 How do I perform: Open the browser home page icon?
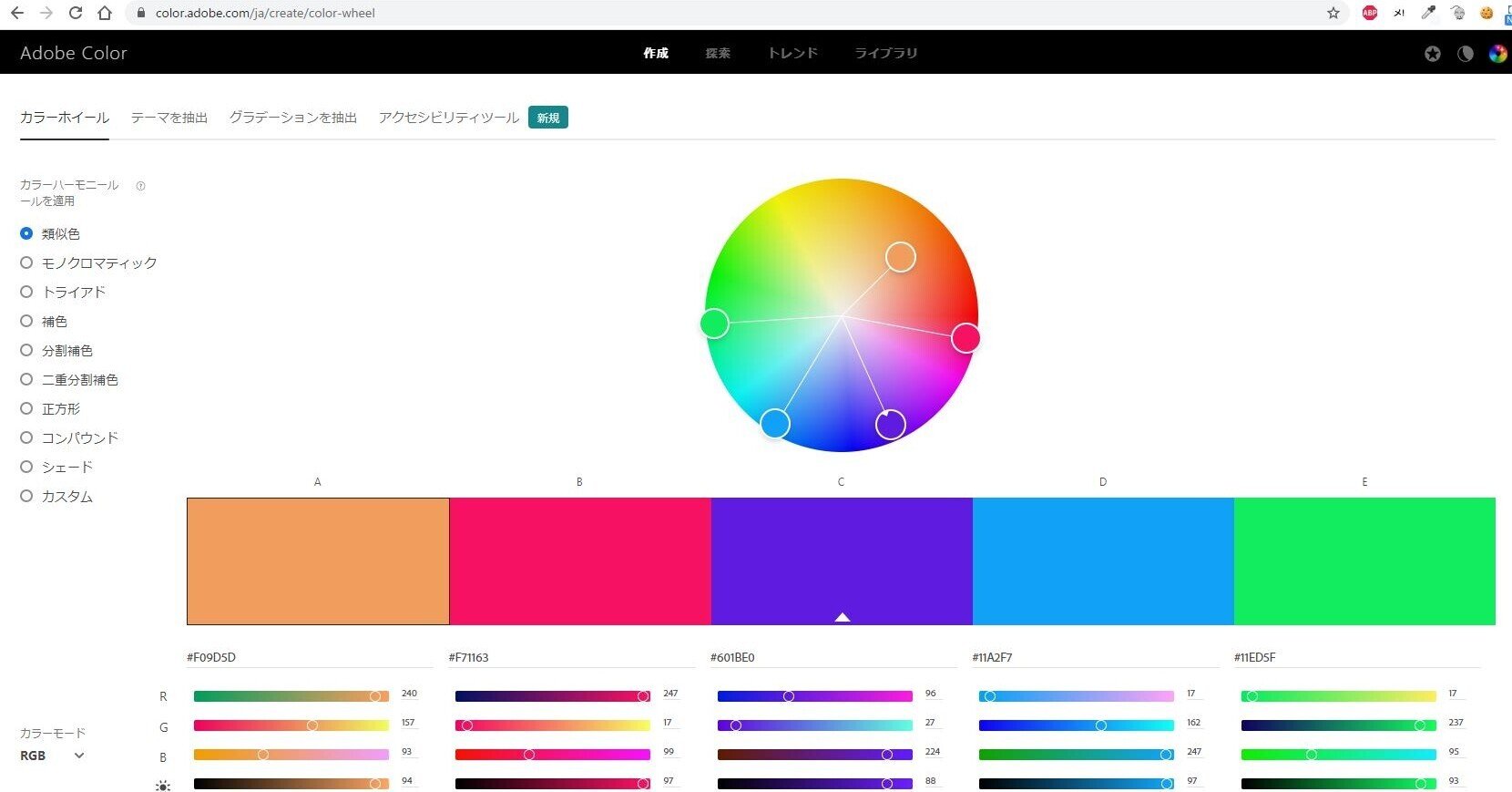tap(105, 13)
